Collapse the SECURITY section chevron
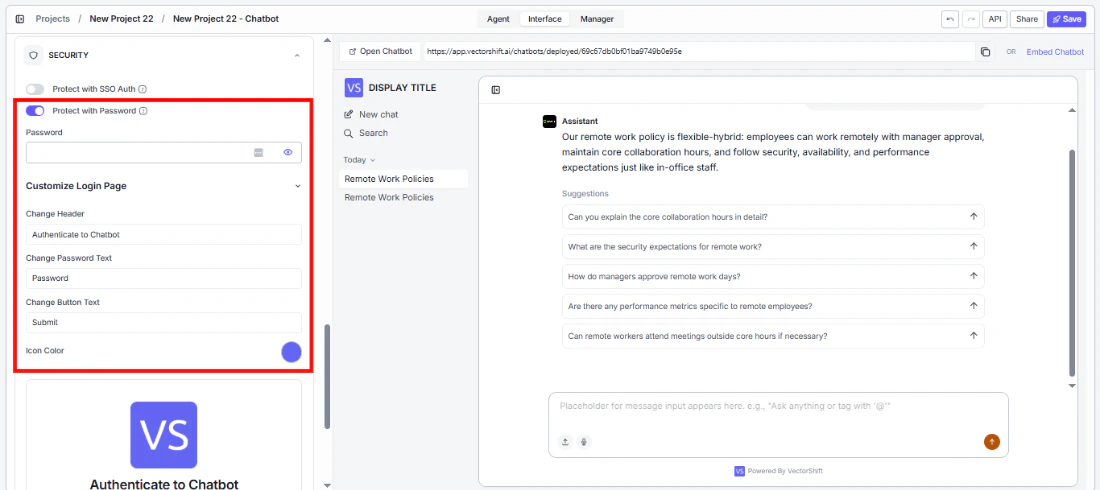The width and height of the screenshot is (1100, 490). pyautogui.click(x=297, y=55)
